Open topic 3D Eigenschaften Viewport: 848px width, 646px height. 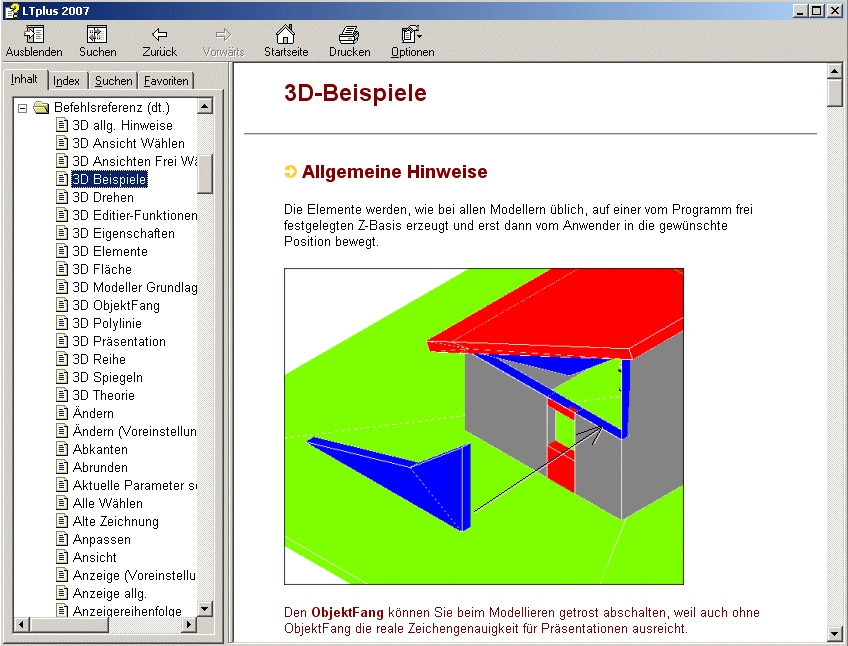click(x=123, y=233)
